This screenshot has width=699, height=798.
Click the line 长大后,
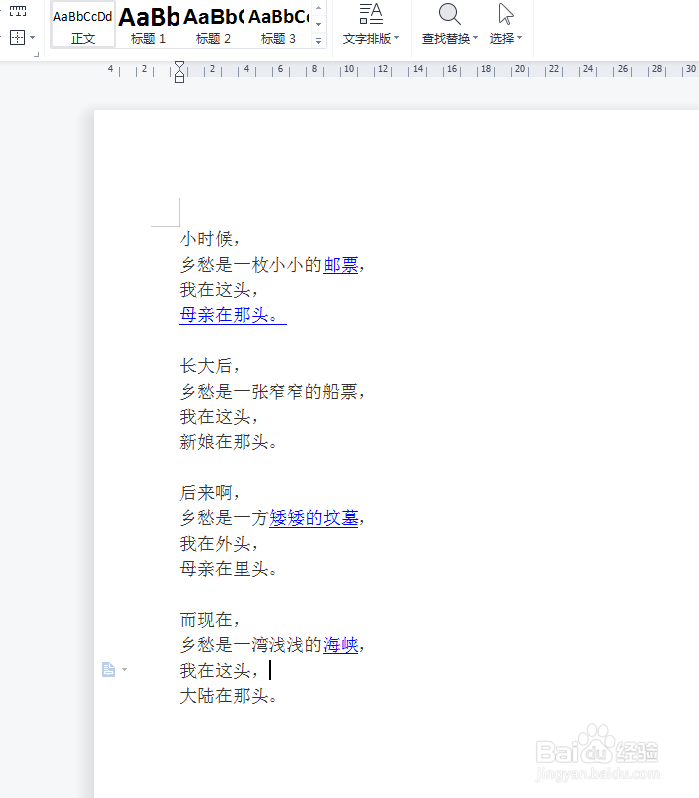(209, 365)
